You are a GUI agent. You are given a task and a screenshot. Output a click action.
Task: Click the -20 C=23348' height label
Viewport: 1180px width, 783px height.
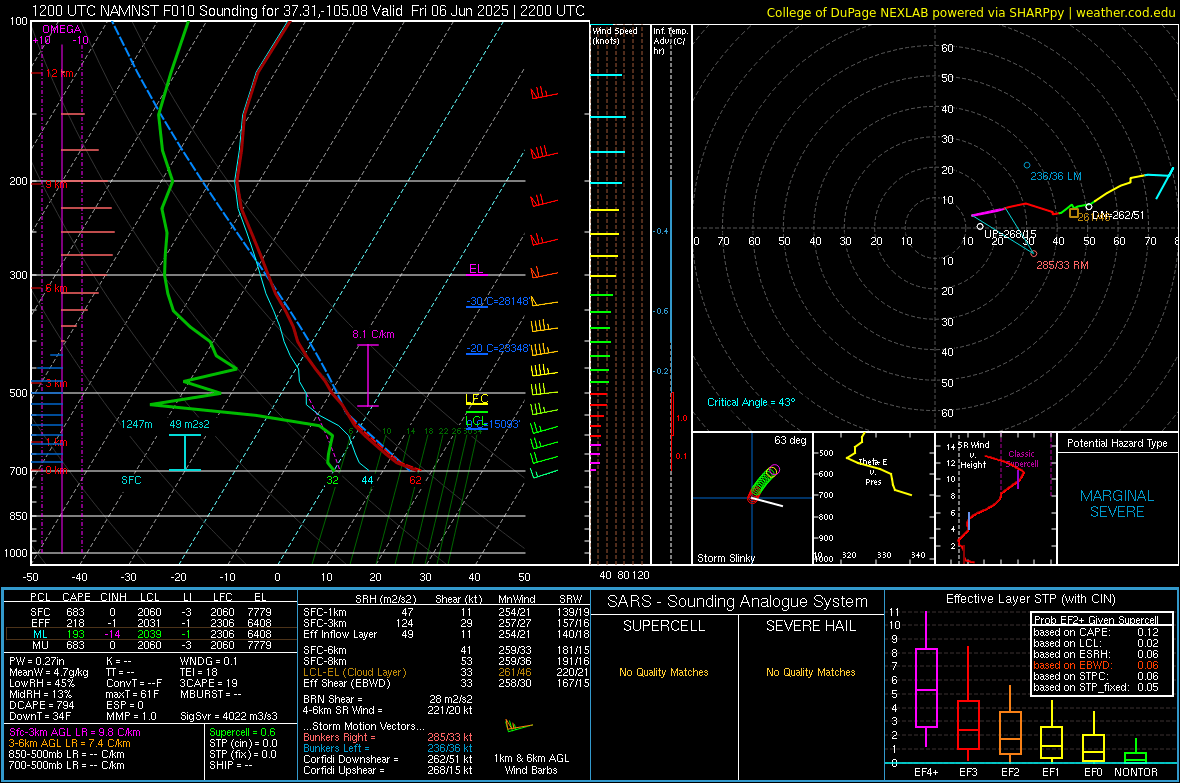tap(497, 349)
